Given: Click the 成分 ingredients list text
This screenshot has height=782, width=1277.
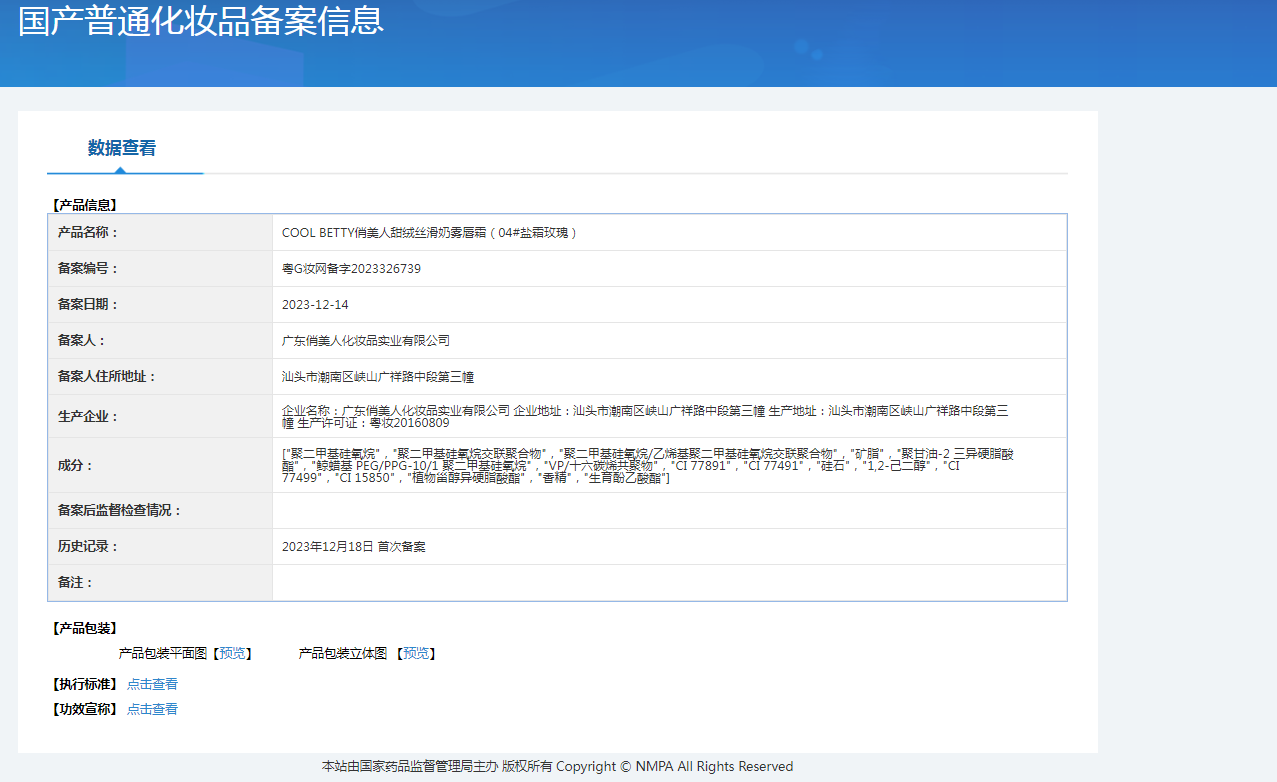Looking at the screenshot, I should click(x=647, y=466).
